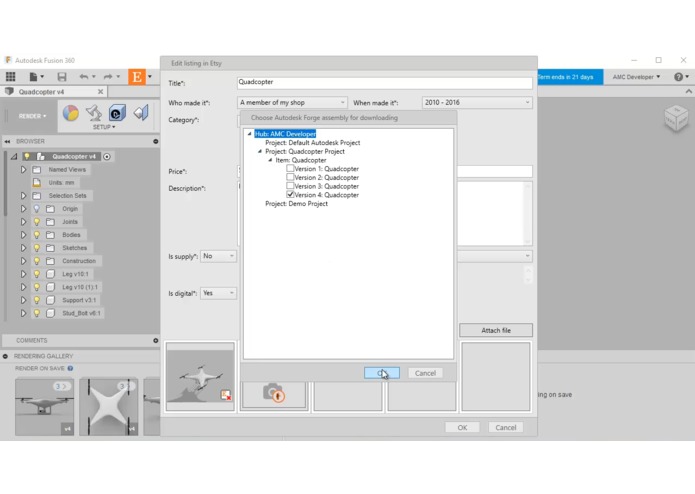Viewport: 695px width, 494px height.
Task: Collapse Project: Quadcopter Project tree arrow
Action: (260, 151)
